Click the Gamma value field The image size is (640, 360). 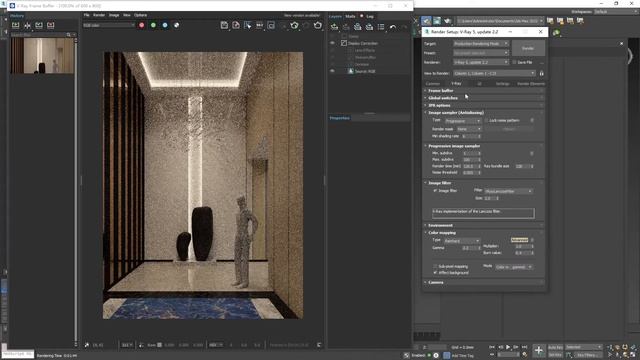click(469, 248)
